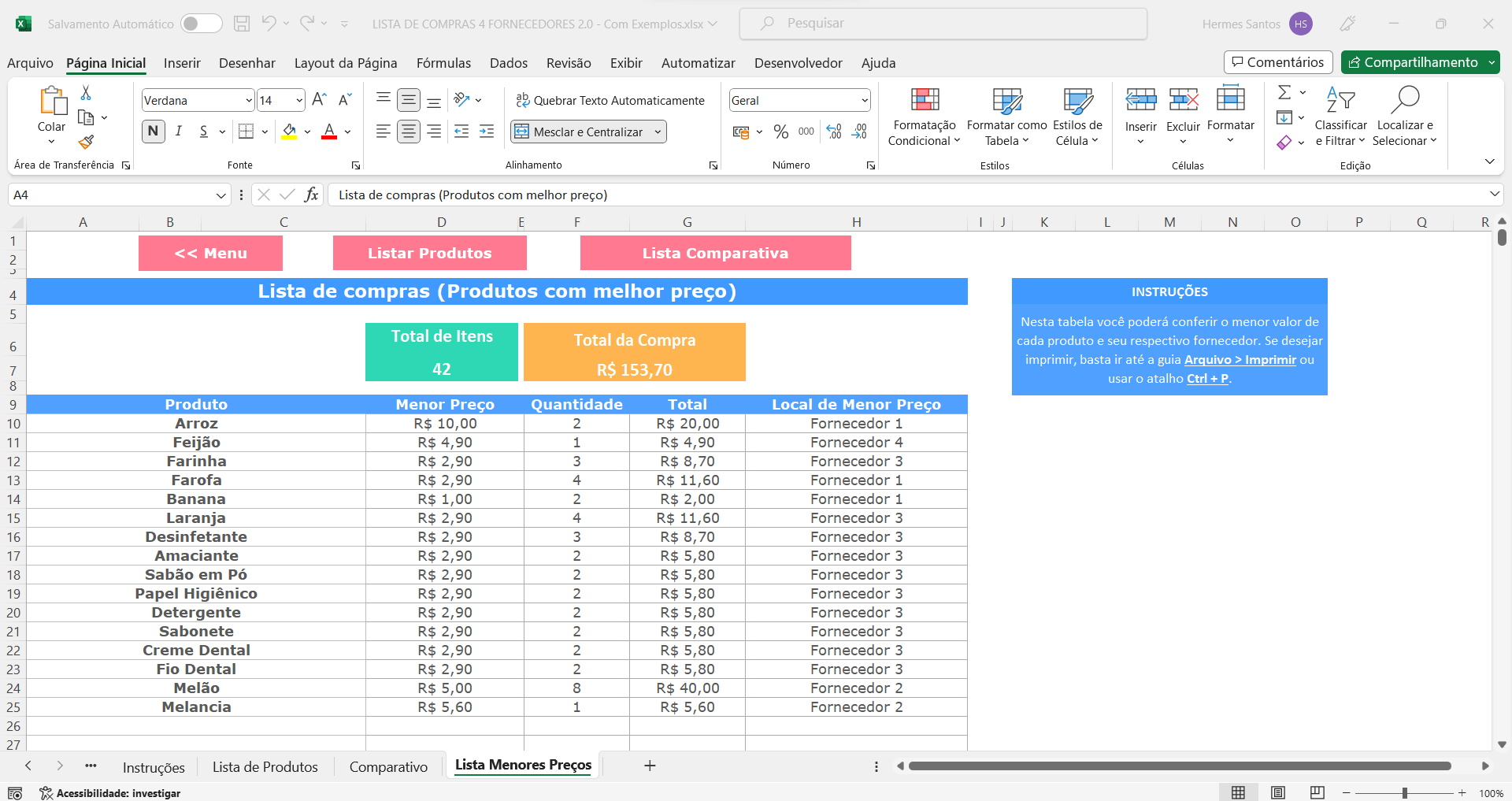Click the Undo arrow icon
The width and height of the screenshot is (1512, 801).
(x=269, y=24)
